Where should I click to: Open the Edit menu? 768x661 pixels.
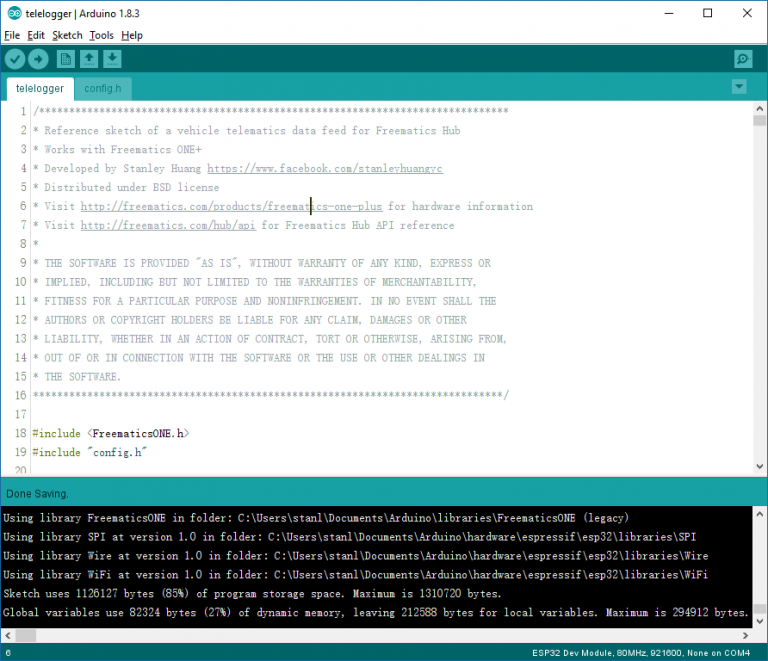point(36,35)
